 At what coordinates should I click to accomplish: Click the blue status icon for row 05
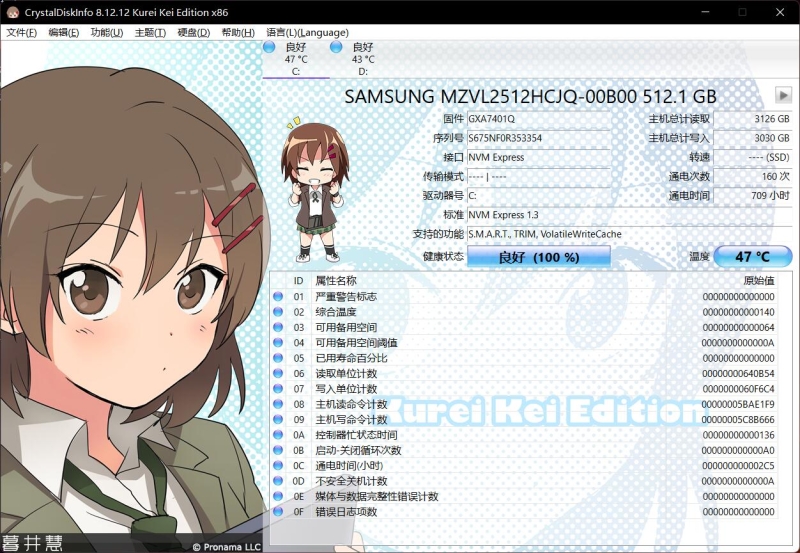[278, 358]
